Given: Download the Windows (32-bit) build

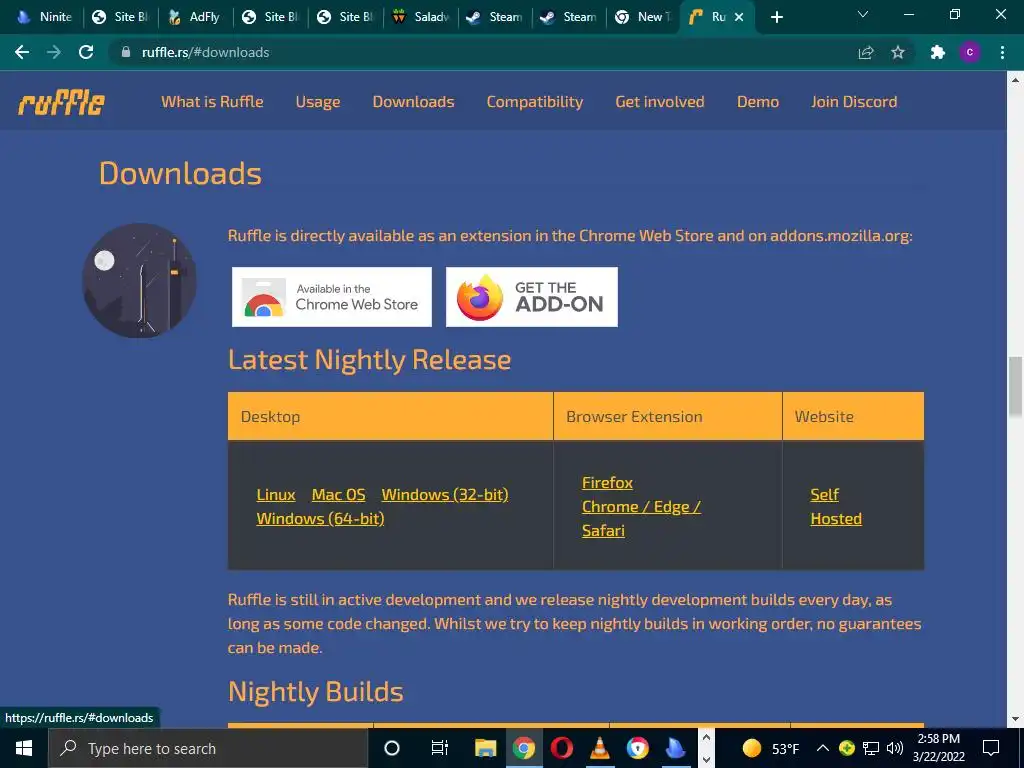Looking at the screenshot, I should (445, 495).
